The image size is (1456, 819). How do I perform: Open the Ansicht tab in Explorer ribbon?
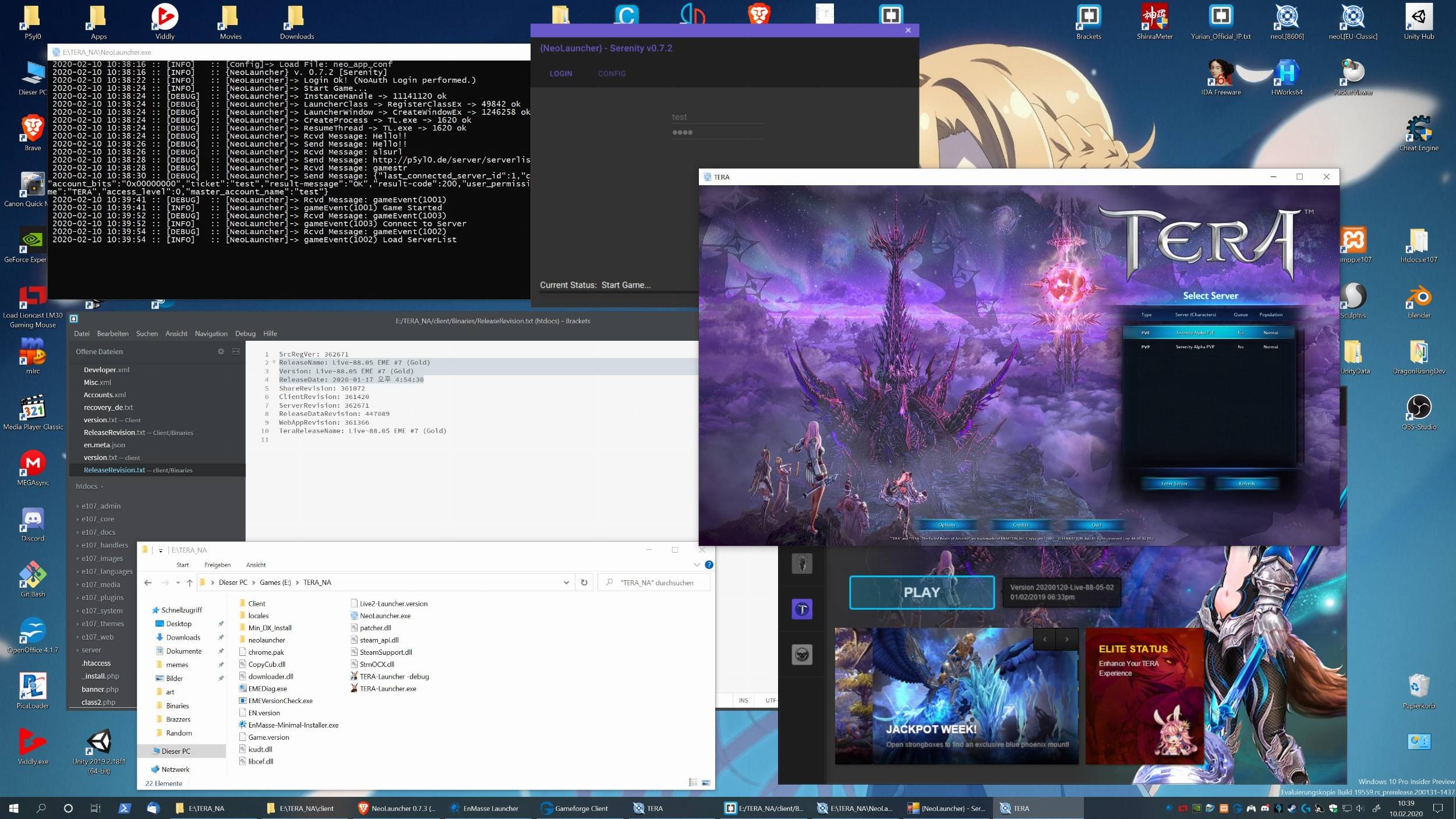[256, 565]
